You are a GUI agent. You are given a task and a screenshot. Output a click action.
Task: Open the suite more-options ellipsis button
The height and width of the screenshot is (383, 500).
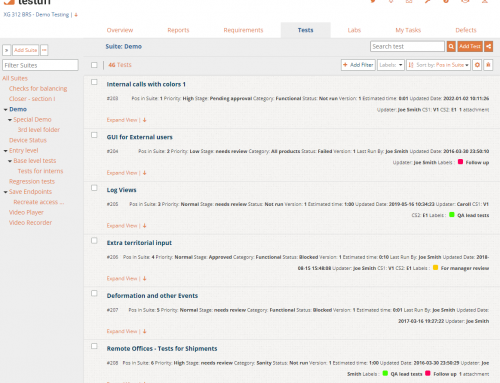pos(44,50)
